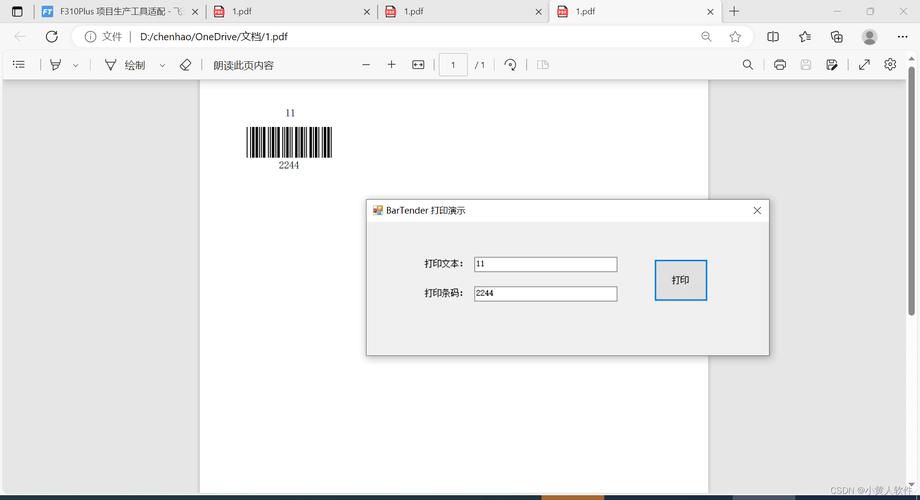Open the favorites list icon
This screenshot has width=920, height=500.
[805, 36]
